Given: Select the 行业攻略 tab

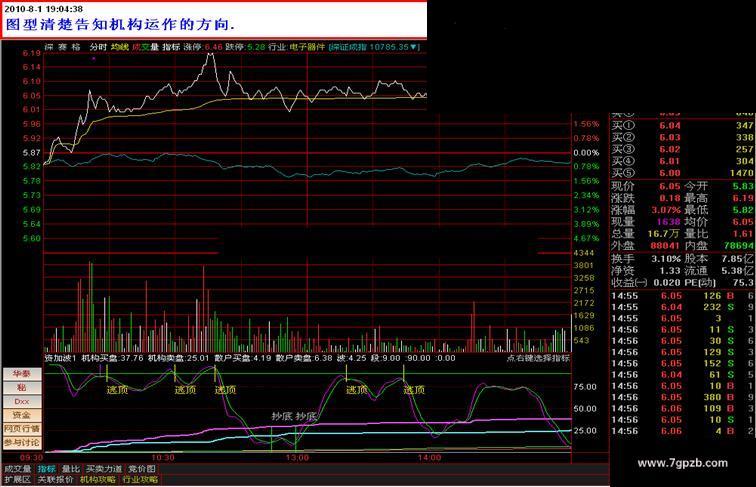Looking at the screenshot, I should (x=140, y=480).
